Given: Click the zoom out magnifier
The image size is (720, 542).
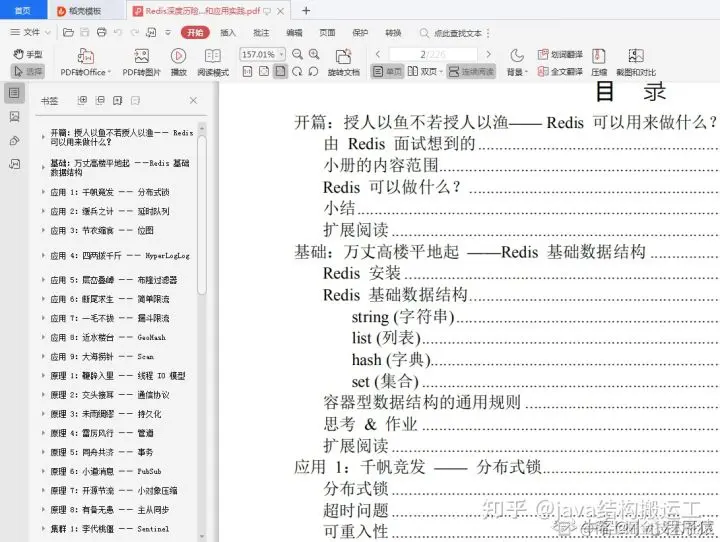Looking at the screenshot, I should pos(298,54).
